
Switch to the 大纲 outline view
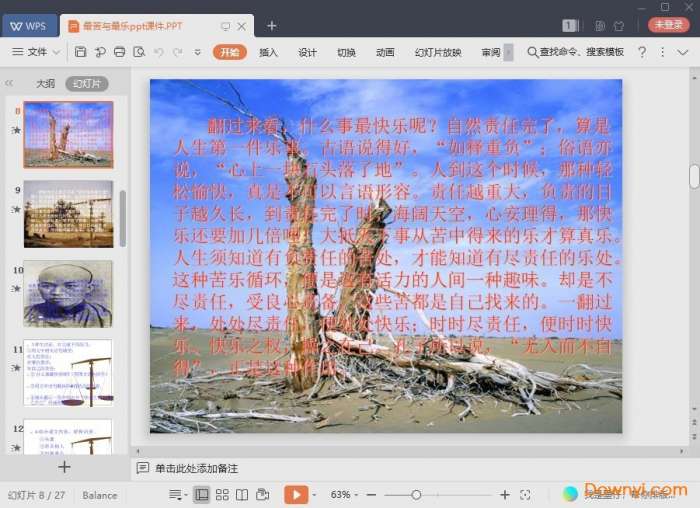point(45,83)
